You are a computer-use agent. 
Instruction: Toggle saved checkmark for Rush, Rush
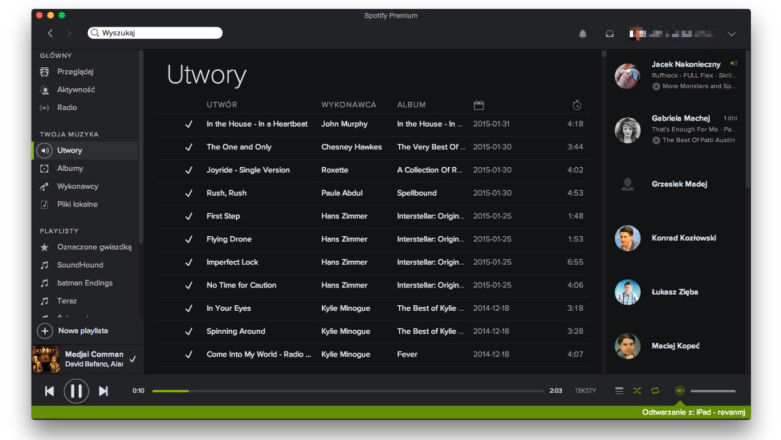[189, 193]
